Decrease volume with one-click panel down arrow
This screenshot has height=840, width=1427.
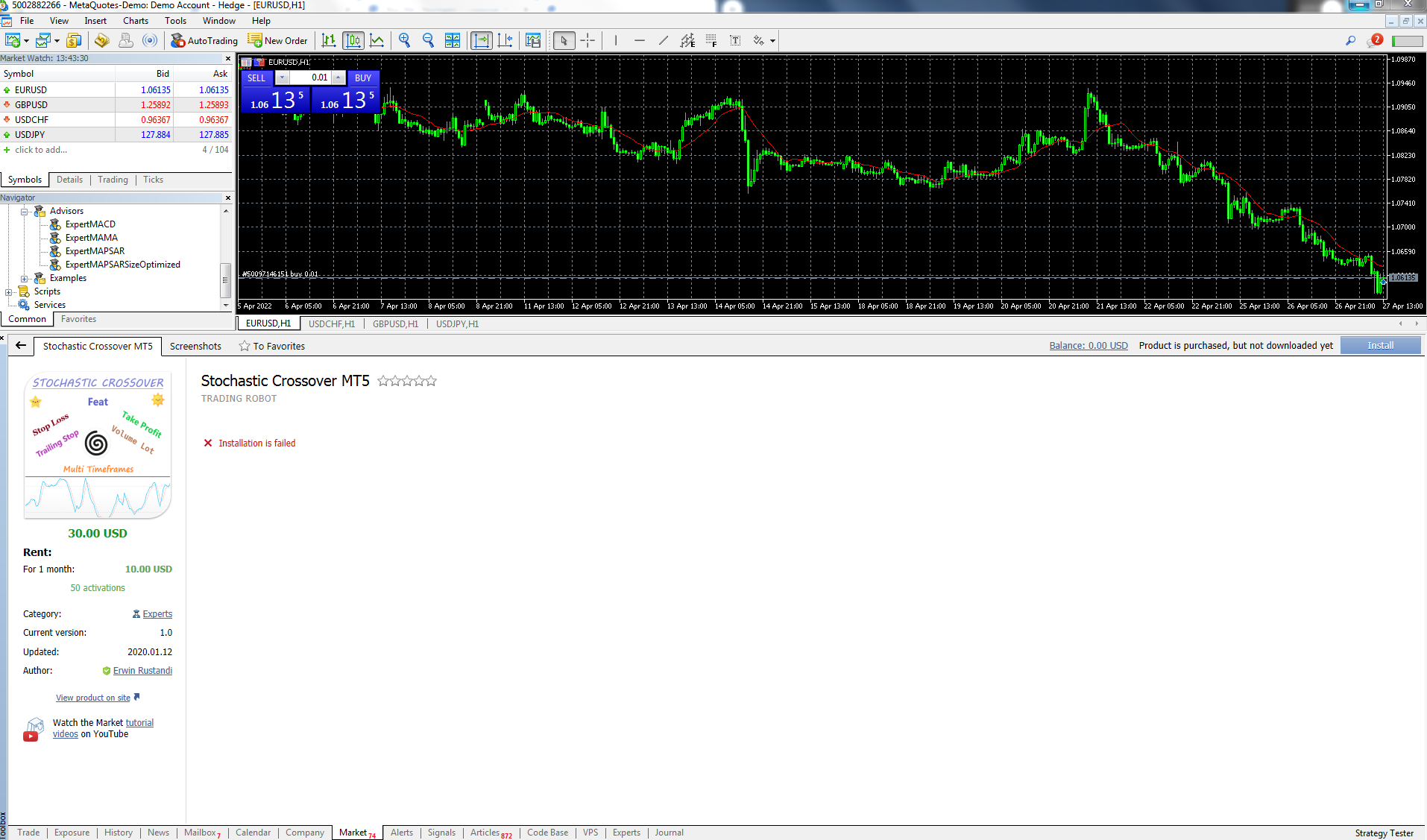click(282, 78)
